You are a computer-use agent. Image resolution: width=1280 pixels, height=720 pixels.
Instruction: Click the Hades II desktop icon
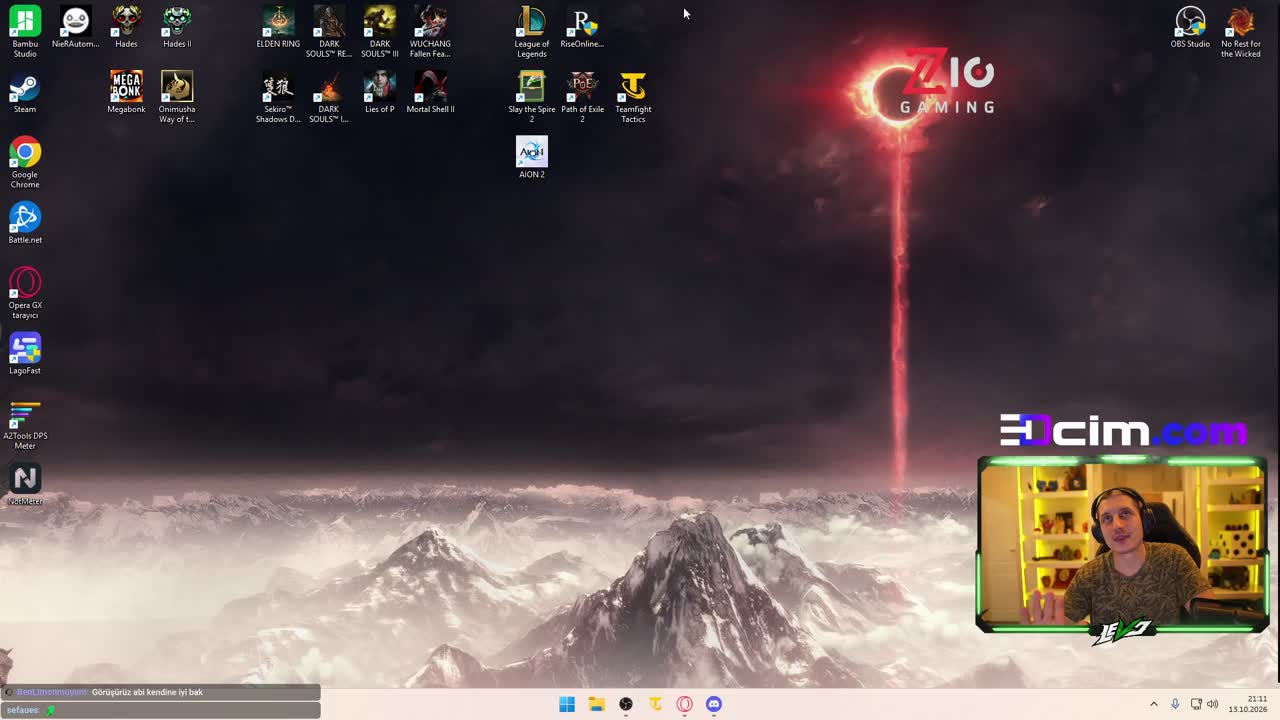point(177,28)
